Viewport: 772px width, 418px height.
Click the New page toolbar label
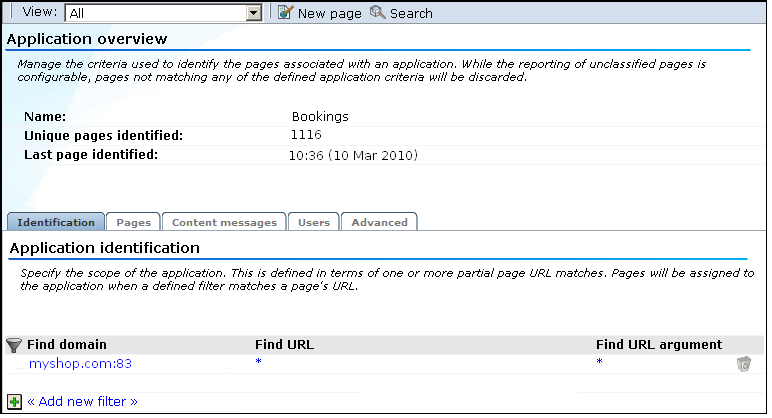[329, 14]
